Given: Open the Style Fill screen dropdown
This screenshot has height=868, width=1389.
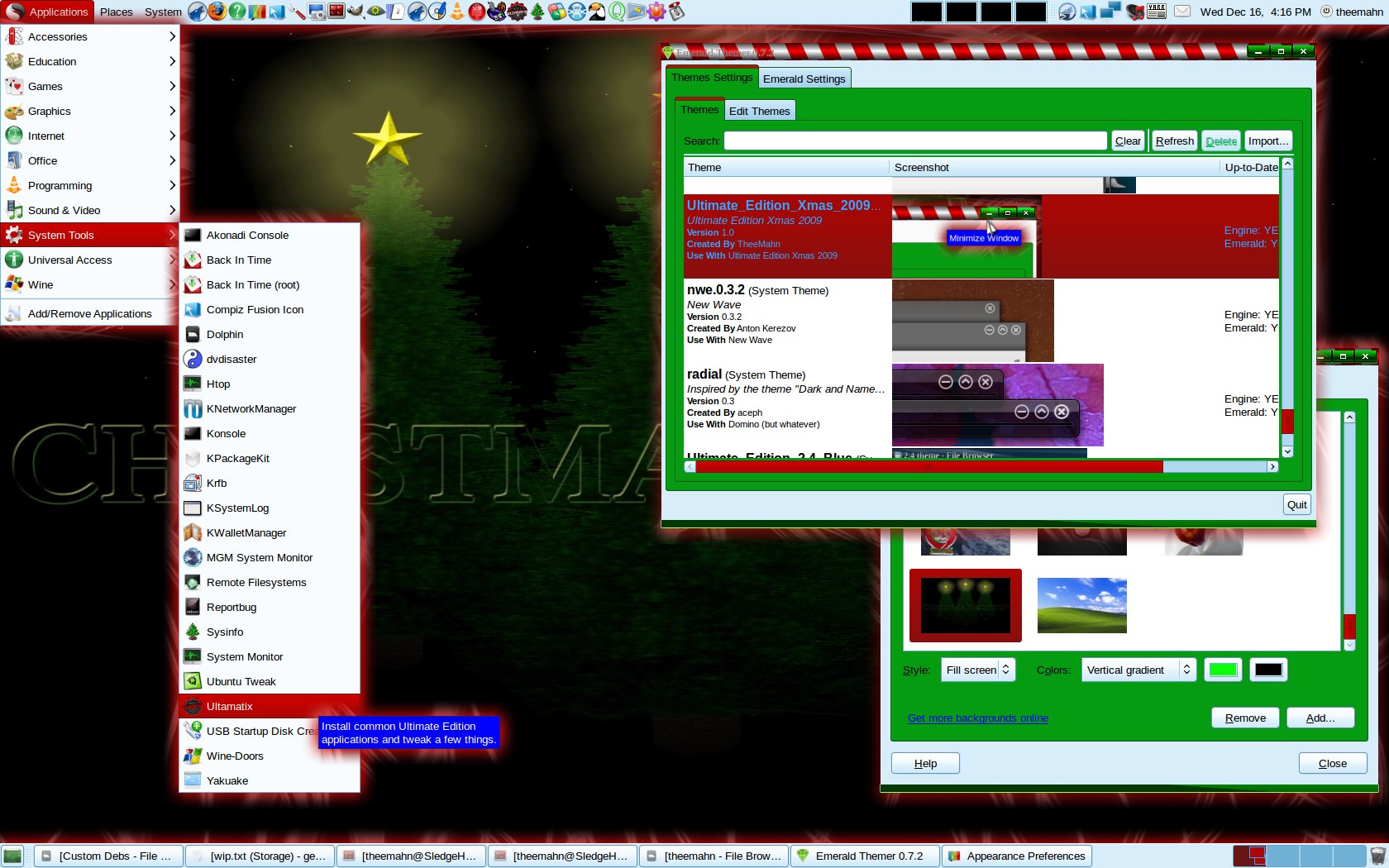Looking at the screenshot, I should click(978, 670).
